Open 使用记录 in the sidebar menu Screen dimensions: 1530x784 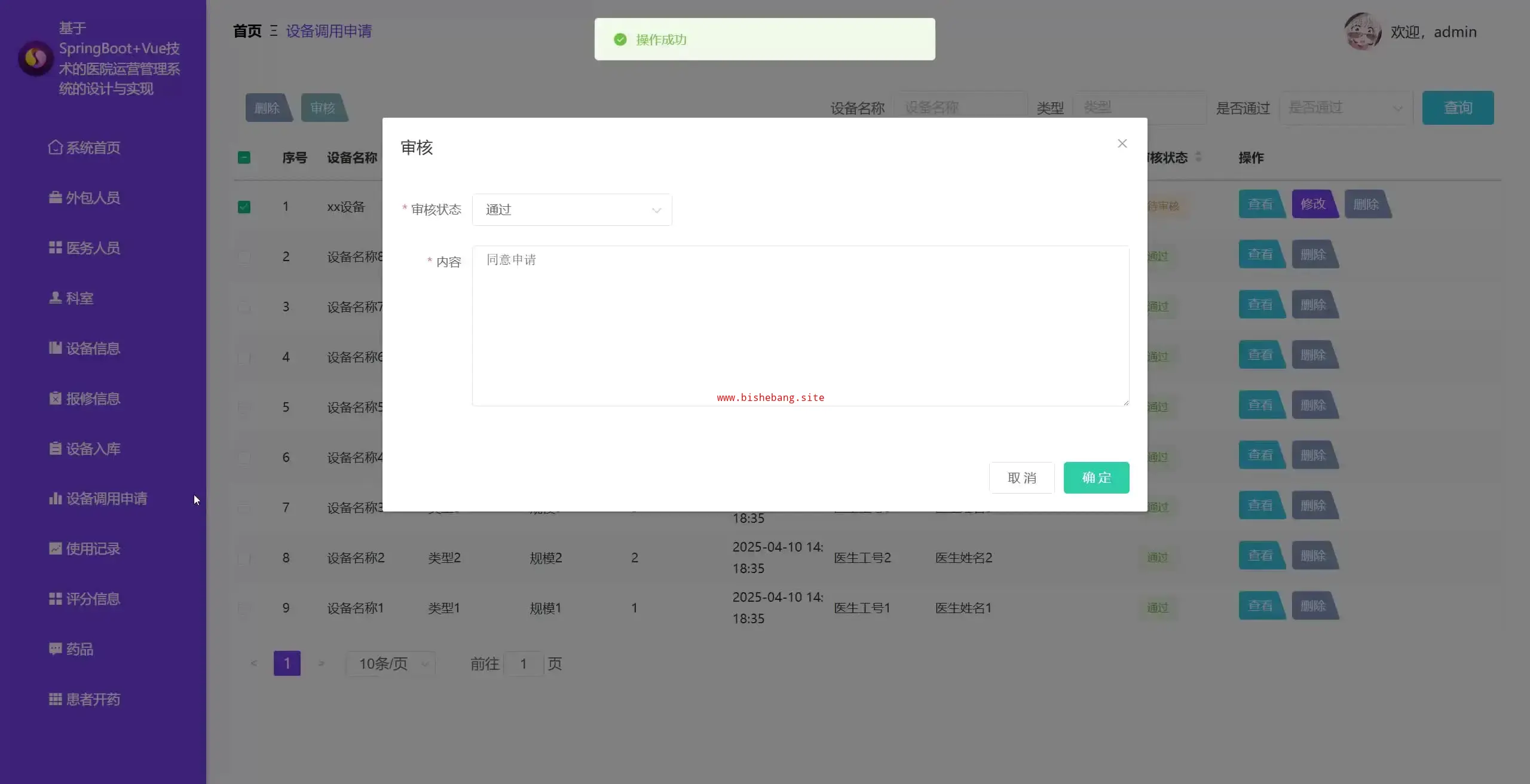pyautogui.click(x=93, y=549)
